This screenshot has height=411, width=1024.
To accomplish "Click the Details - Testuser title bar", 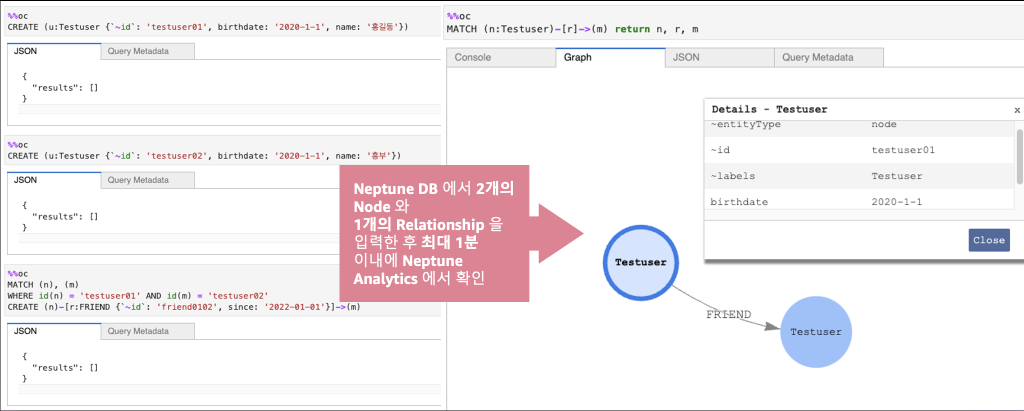I will [863, 110].
